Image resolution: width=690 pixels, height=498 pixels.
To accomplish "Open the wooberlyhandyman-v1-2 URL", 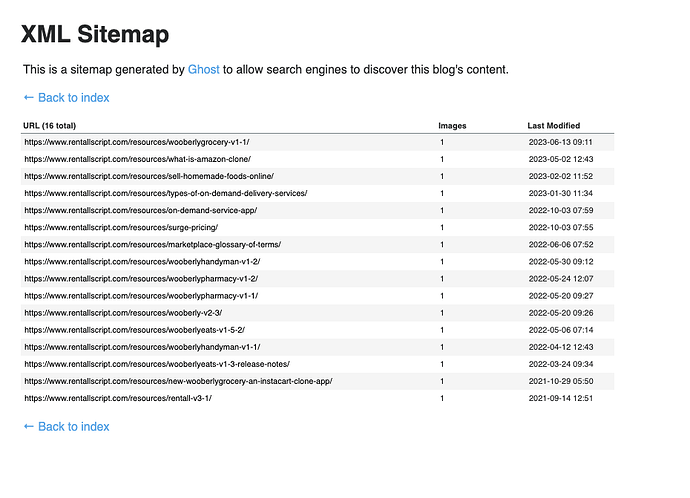I will (141, 261).
